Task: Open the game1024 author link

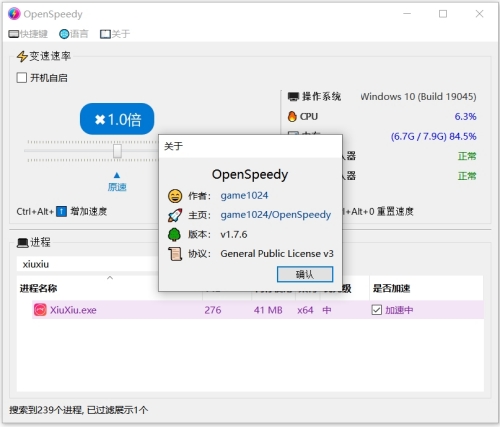Action: point(244,196)
